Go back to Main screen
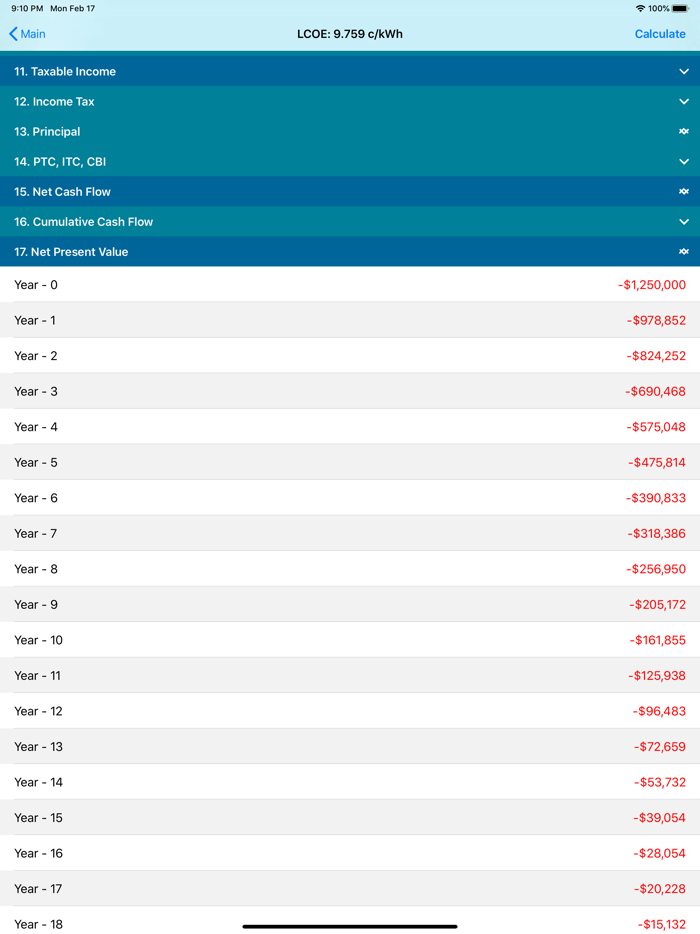The height and width of the screenshot is (934, 700). pos(28,34)
